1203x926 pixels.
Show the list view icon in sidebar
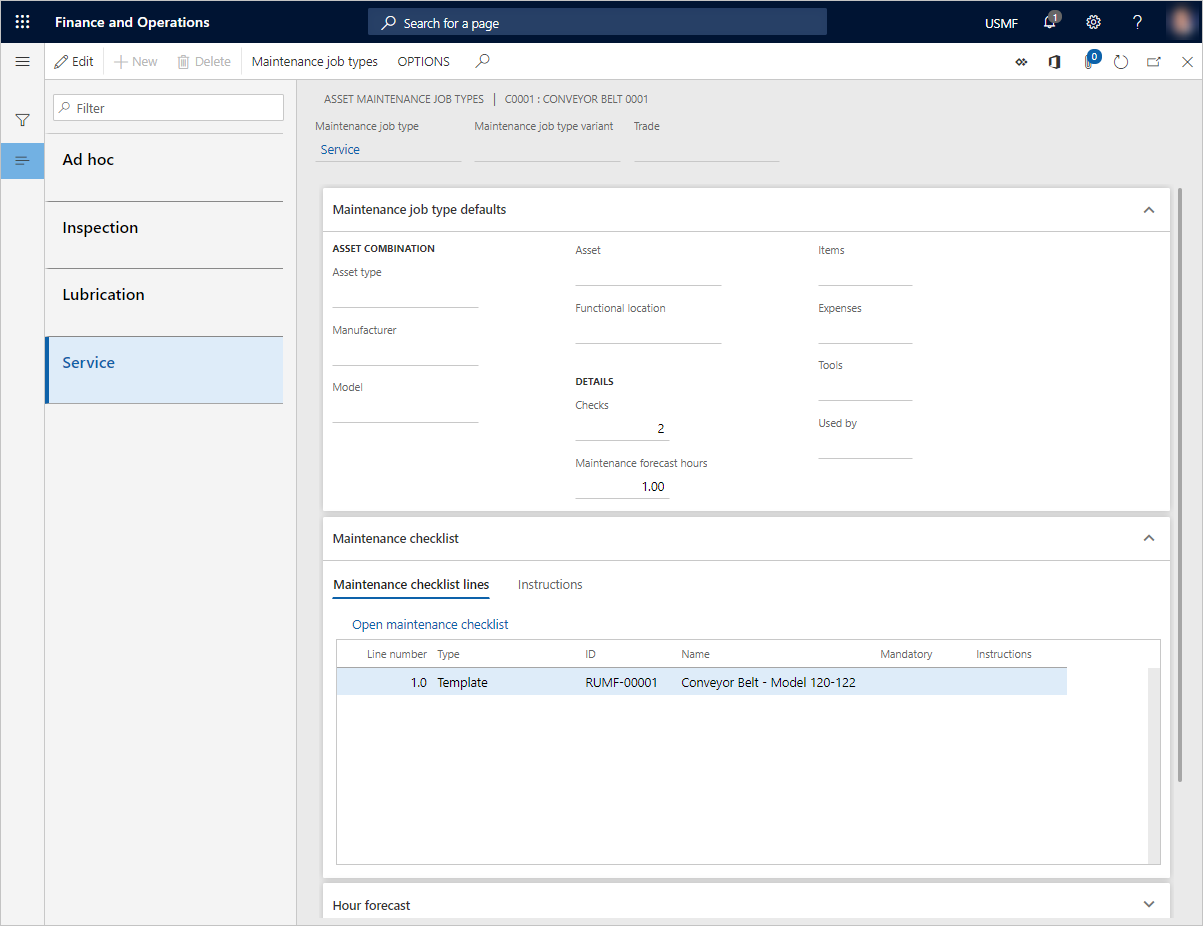[22, 161]
